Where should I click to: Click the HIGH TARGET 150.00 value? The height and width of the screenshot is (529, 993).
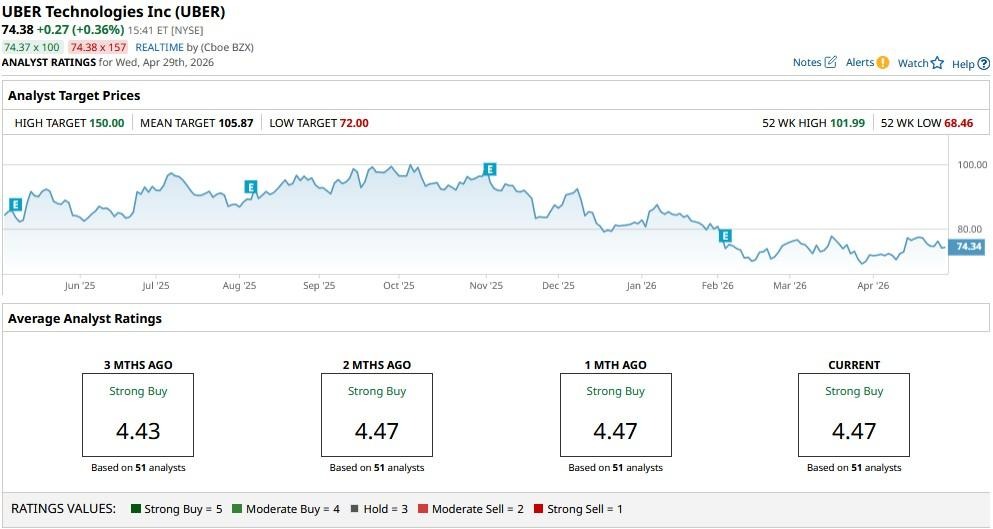coord(106,123)
